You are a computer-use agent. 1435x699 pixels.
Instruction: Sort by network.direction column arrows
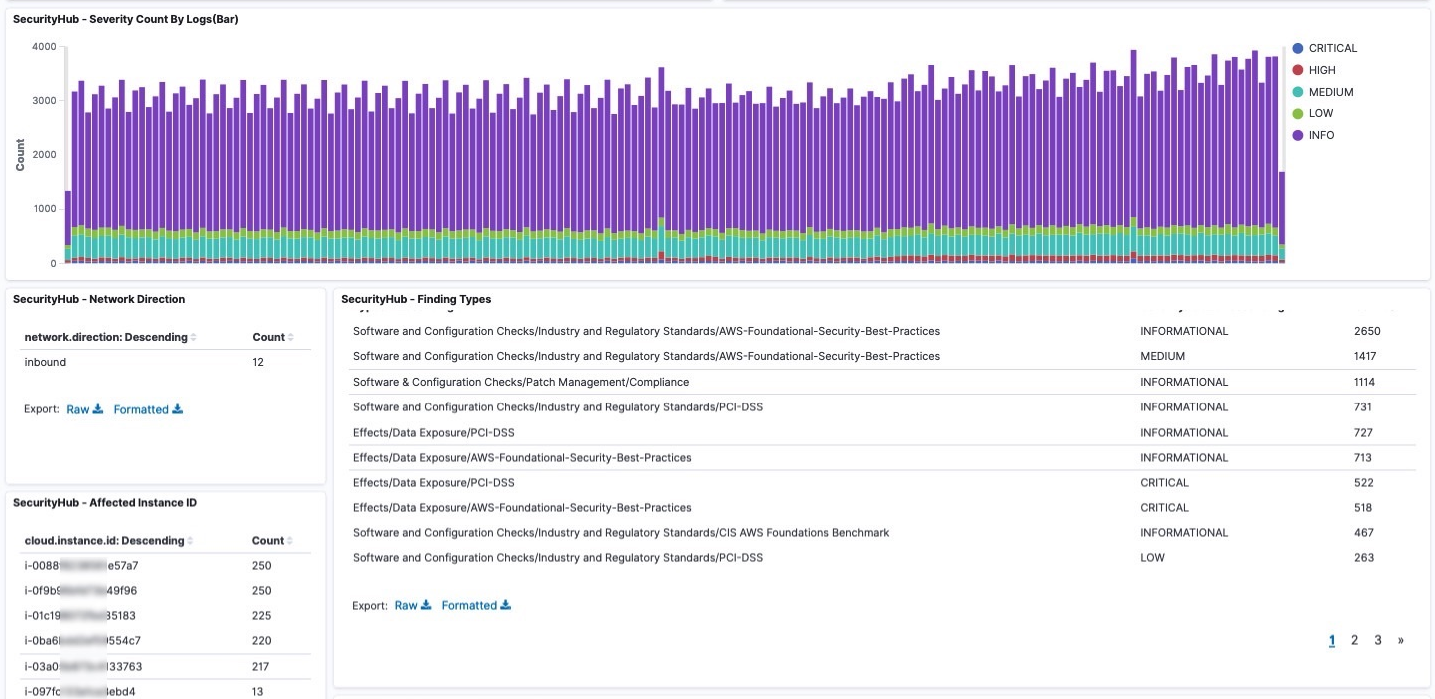(x=194, y=338)
